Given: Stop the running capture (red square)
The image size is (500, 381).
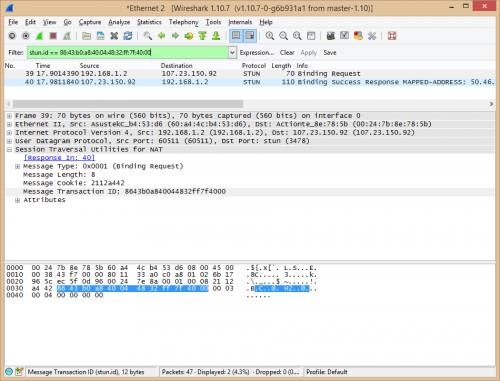Looking at the screenshot, I should coord(53,36).
